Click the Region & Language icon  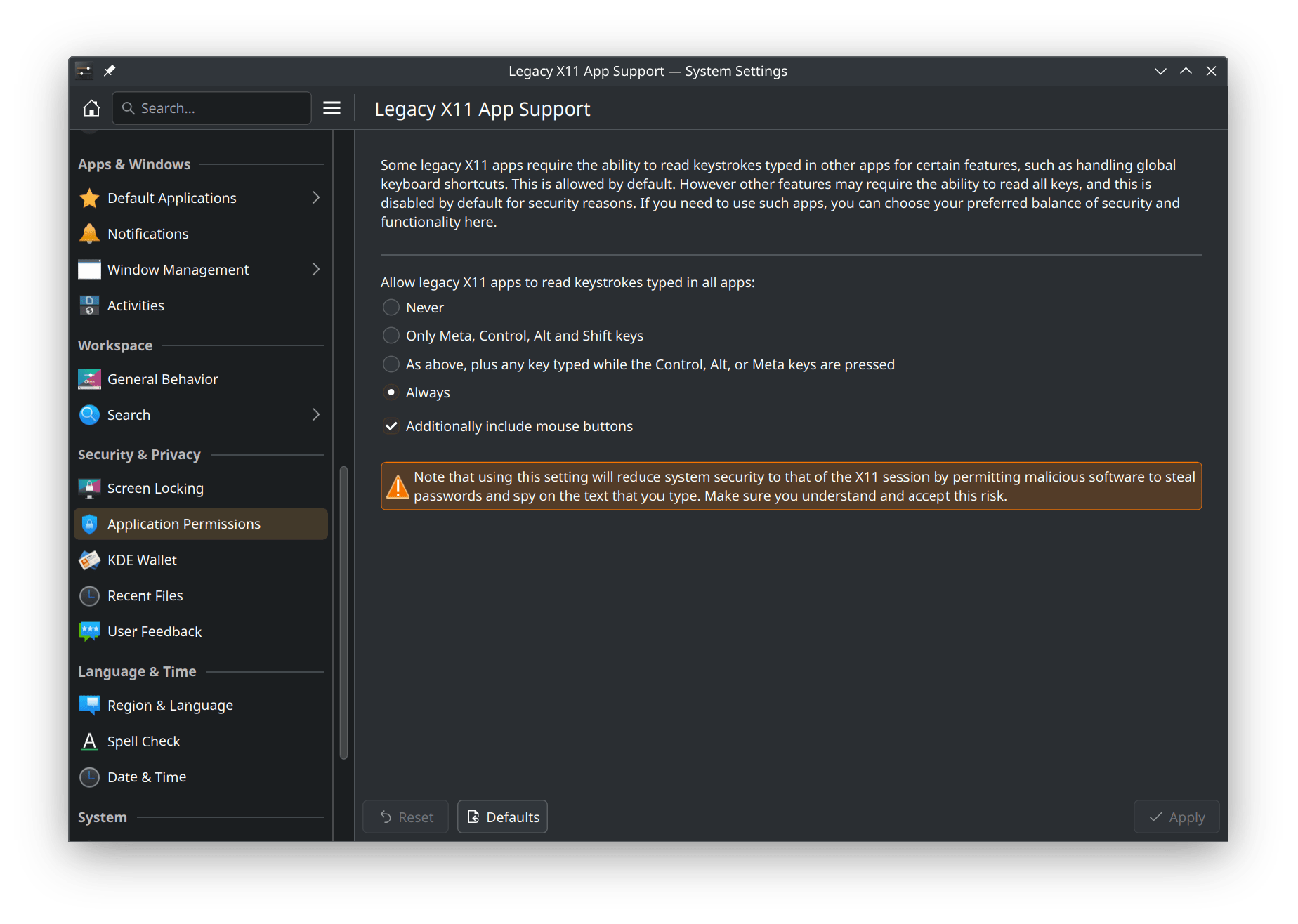(89, 705)
